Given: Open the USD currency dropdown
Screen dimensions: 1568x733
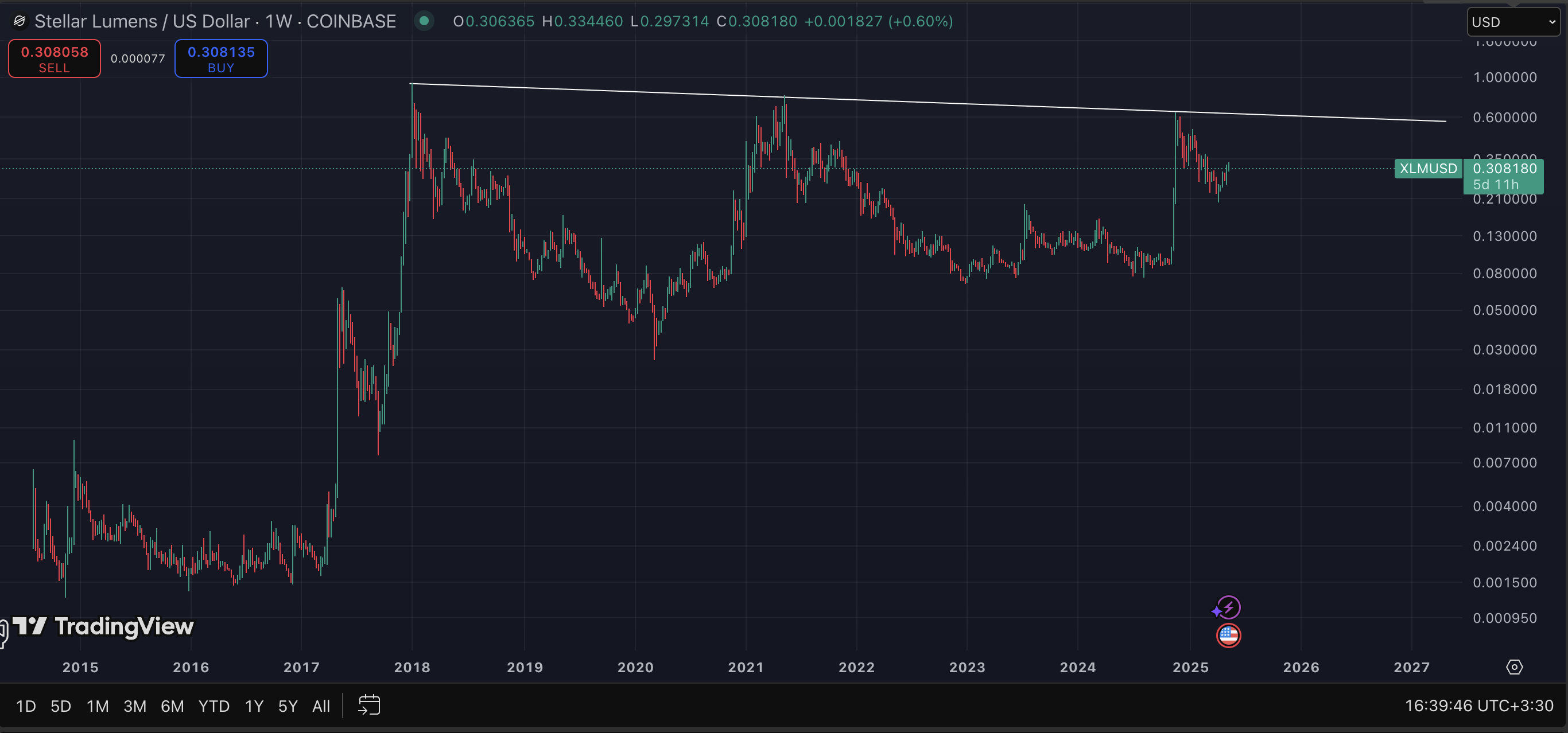Looking at the screenshot, I should pyautogui.click(x=1512, y=22).
